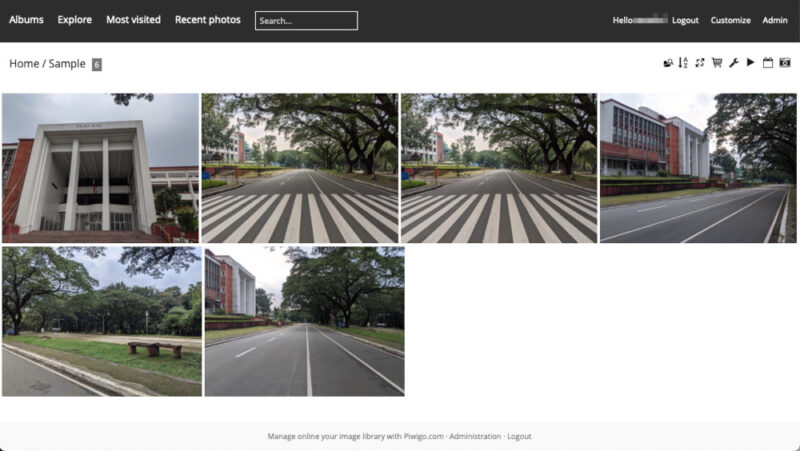
Task: Open the camera calendar icon in the toolbar
Action: click(x=785, y=63)
